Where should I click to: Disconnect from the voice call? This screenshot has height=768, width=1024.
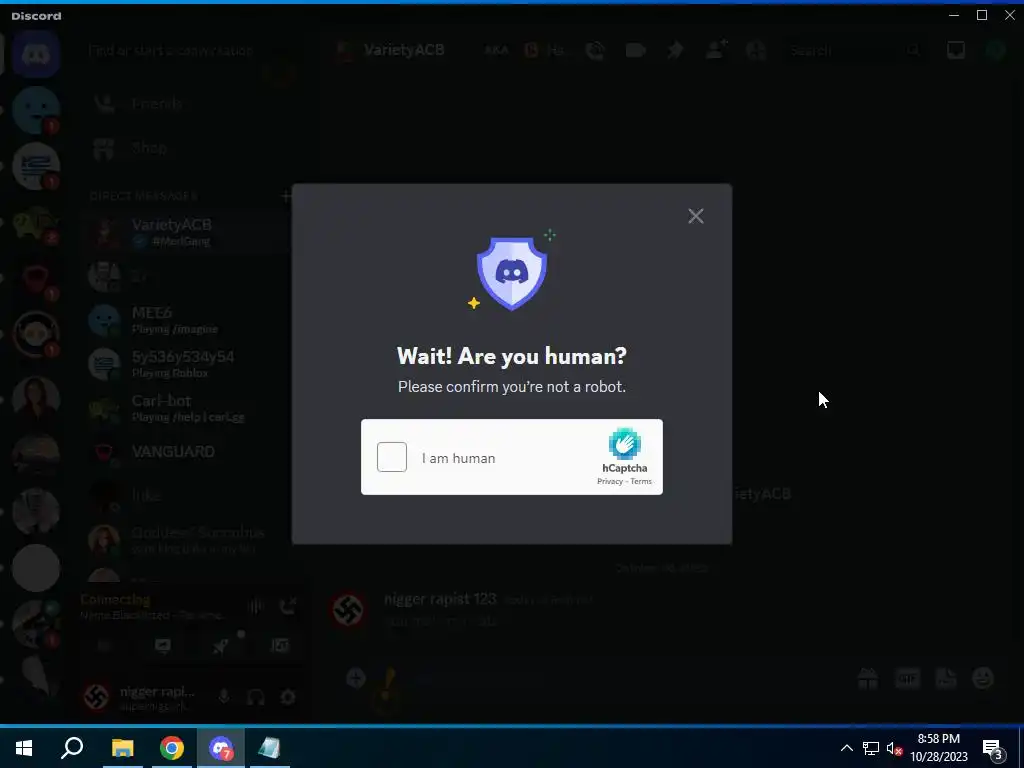pos(287,607)
